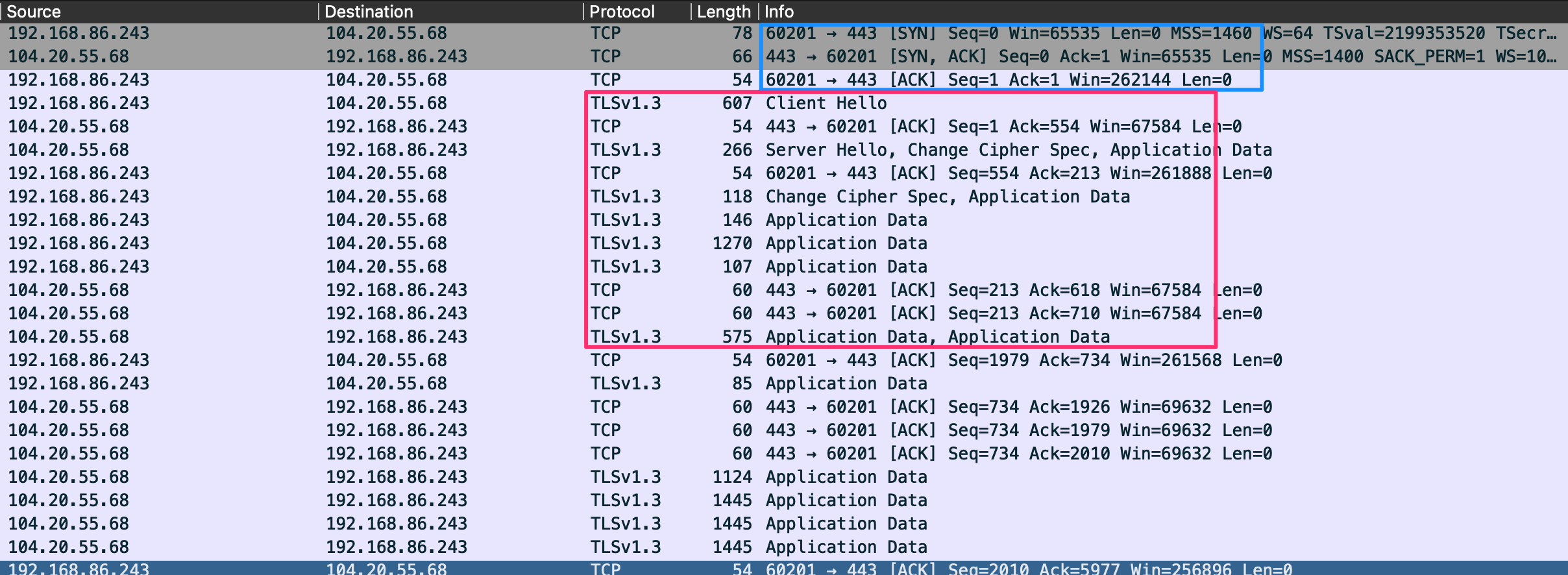Click the Destination column header
The image size is (1568, 575).
click(368, 12)
